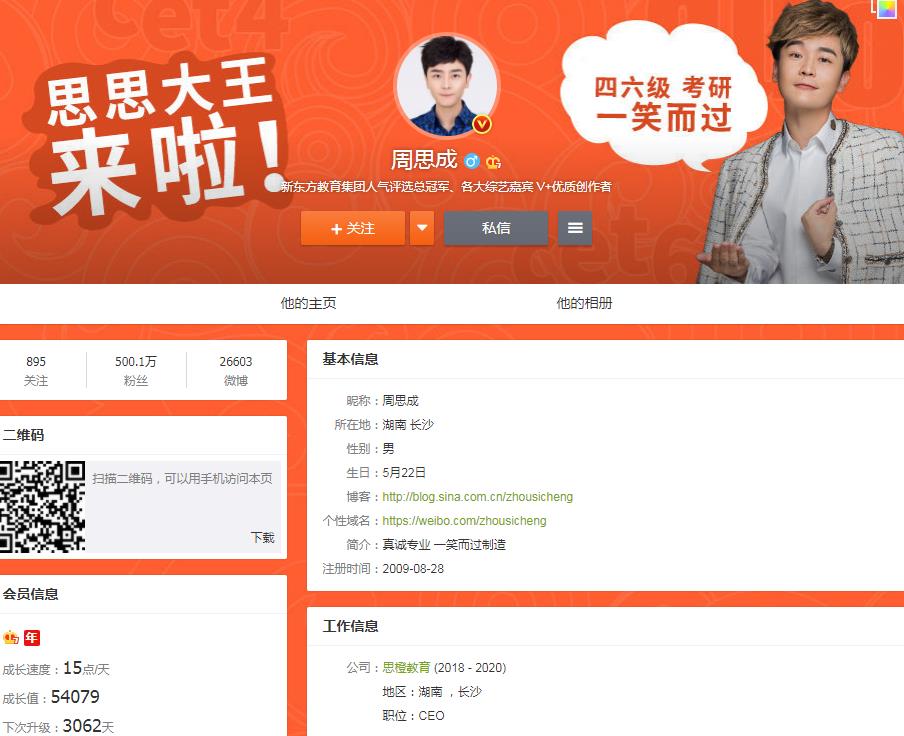
Task: Open the blog.sina.com.cn/zhousicheng link
Action: click(477, 497)
